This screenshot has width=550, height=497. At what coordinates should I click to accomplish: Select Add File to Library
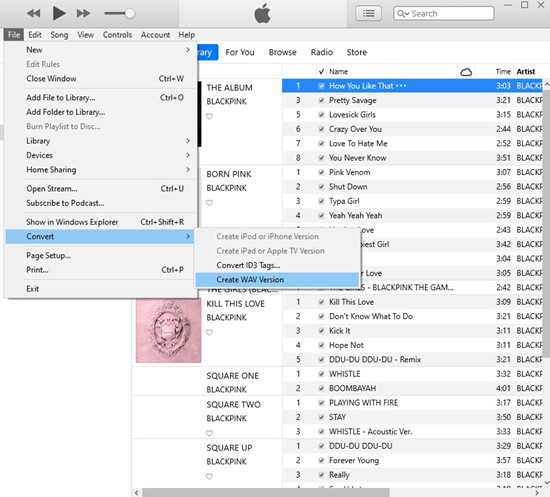[x=100, y=98]
